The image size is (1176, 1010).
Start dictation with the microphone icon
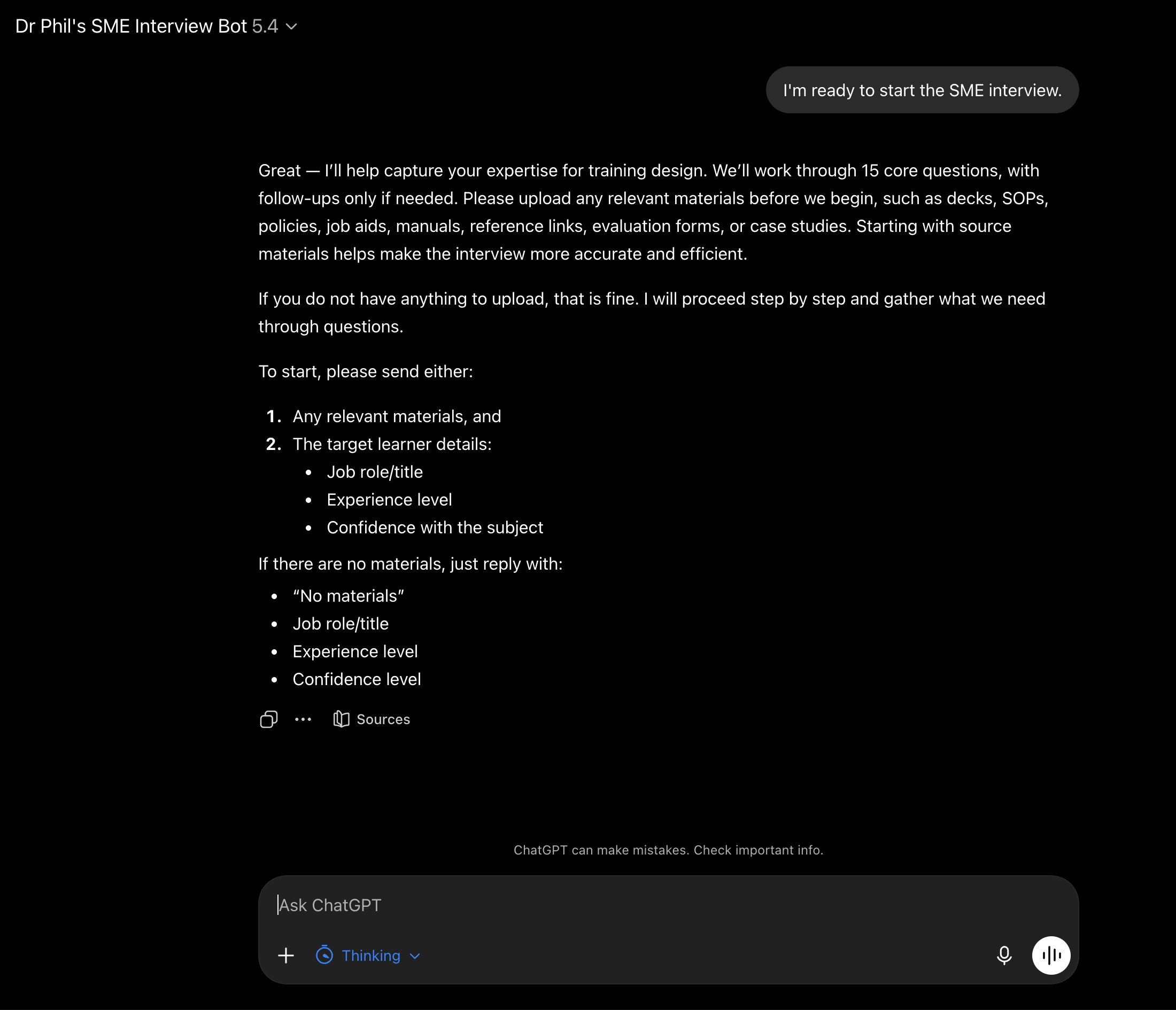click(x=1004, y=955)
